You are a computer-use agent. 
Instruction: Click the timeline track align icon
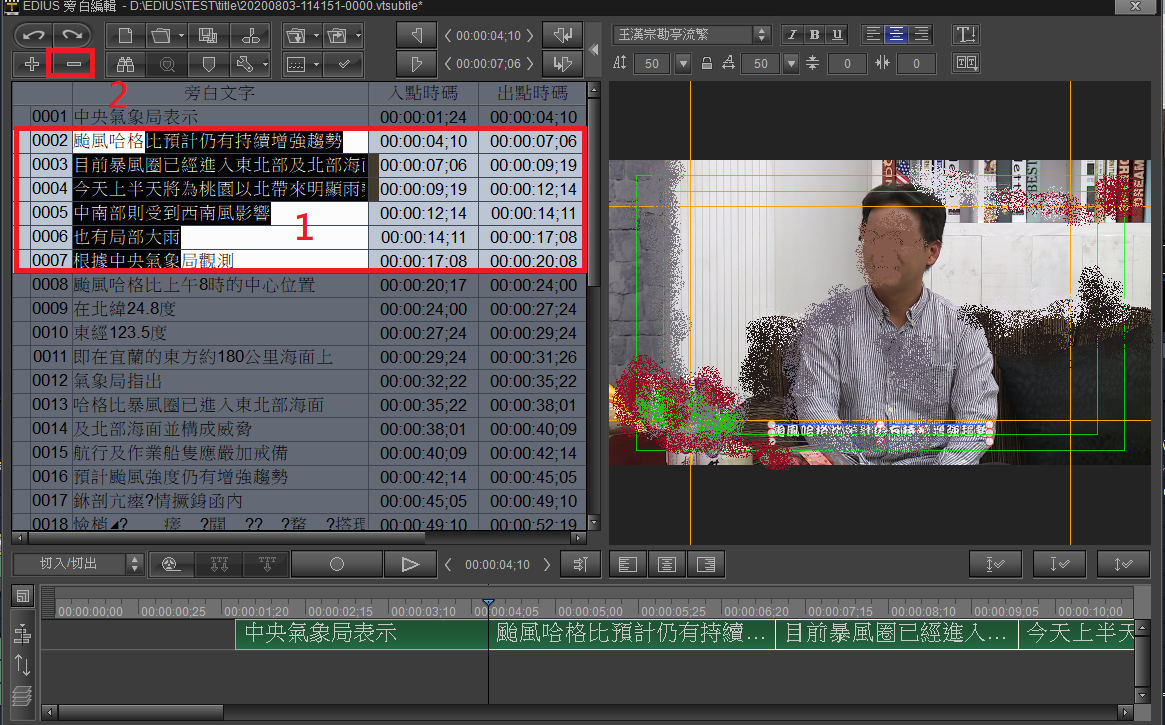(x=23, y=634)
